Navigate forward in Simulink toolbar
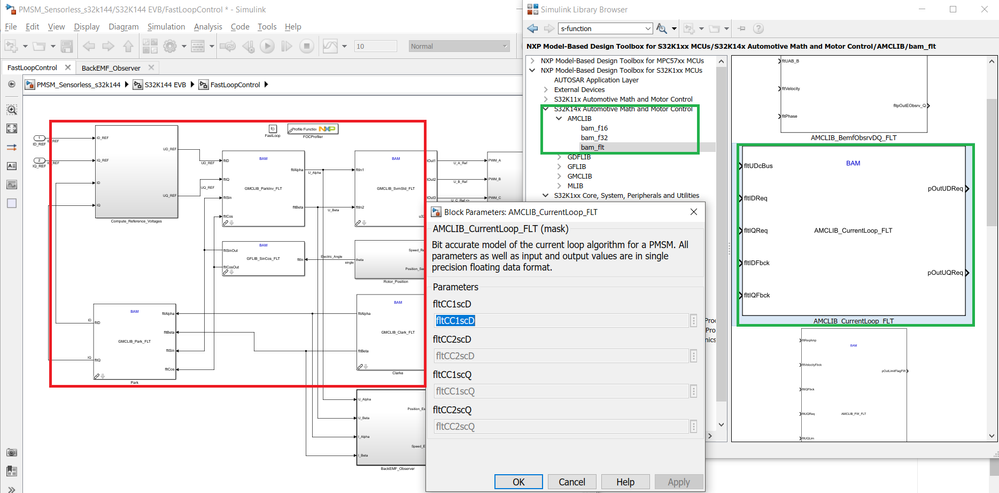This screenshot has height=493, width=999. pos(108,46)
